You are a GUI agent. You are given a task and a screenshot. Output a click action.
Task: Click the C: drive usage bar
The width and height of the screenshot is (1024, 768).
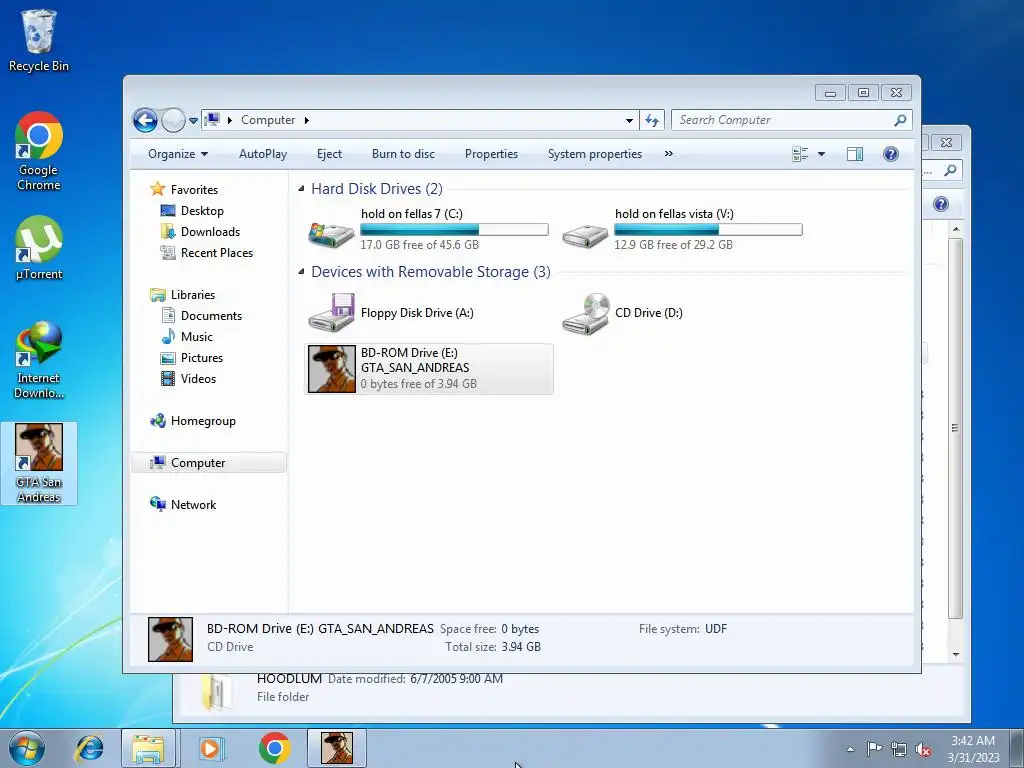point(455,229)
